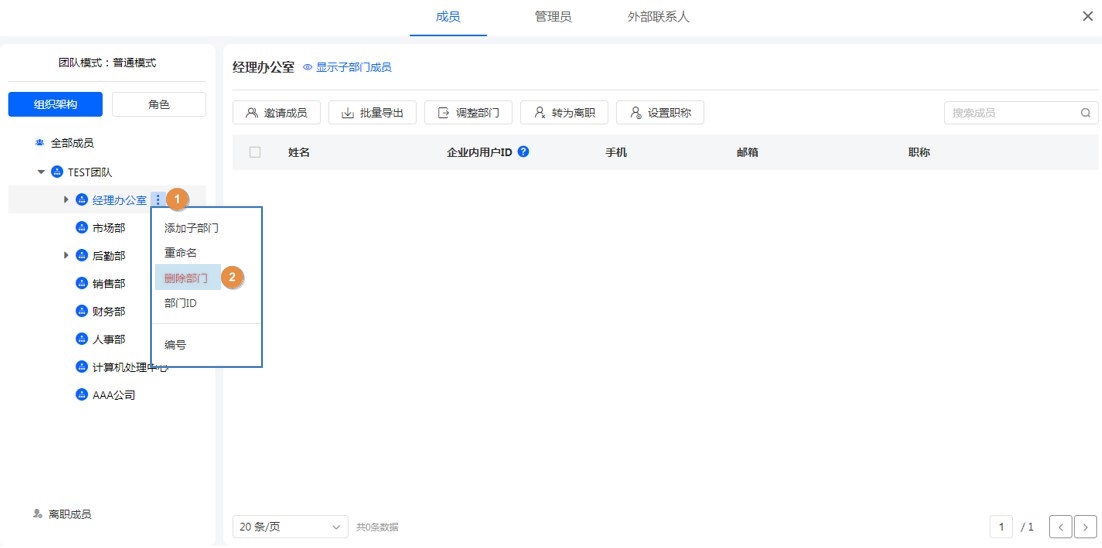Click the TEST团队 organization icon

click(x=57, y=172)
